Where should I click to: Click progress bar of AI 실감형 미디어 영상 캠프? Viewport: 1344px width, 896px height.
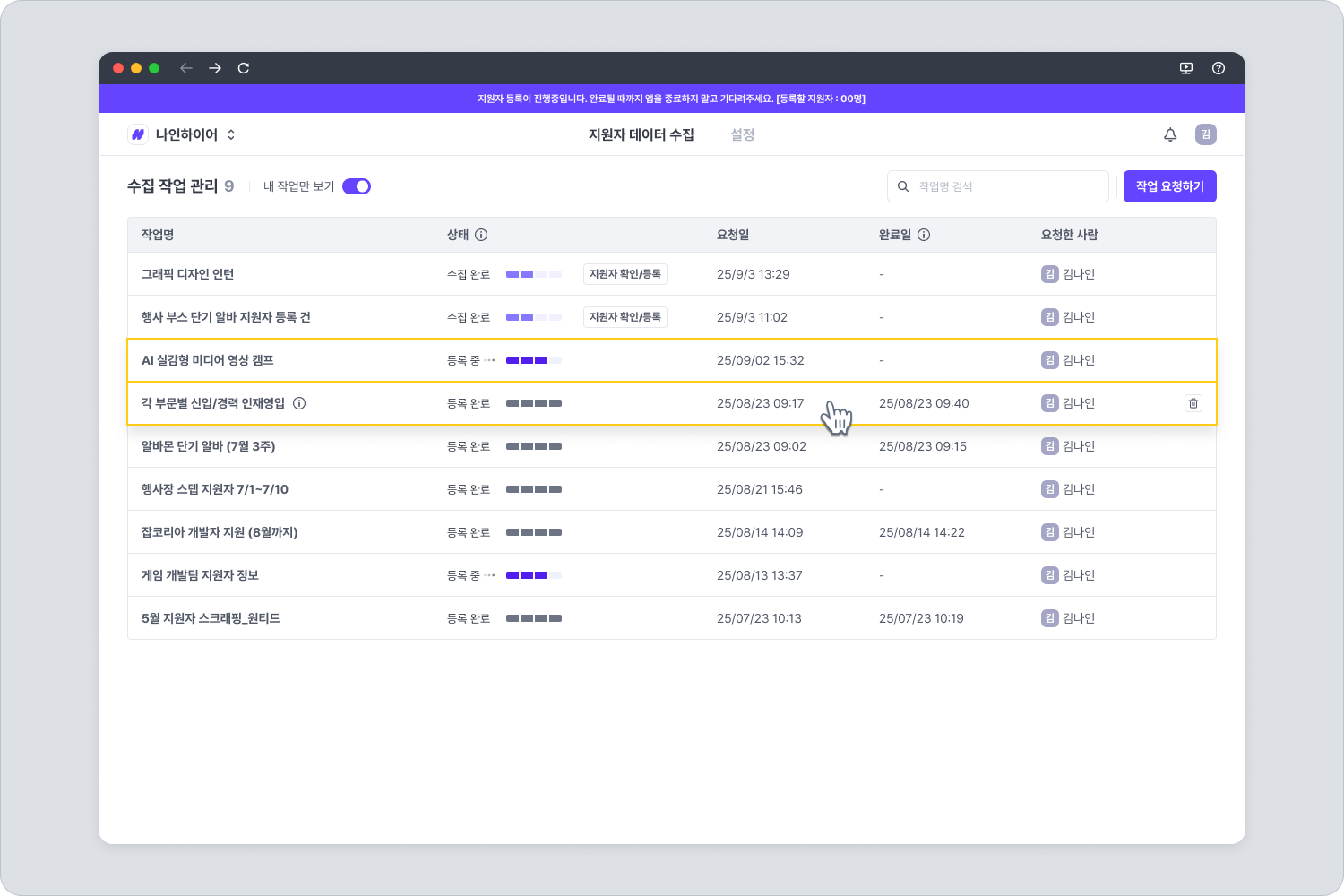point(534,360)
